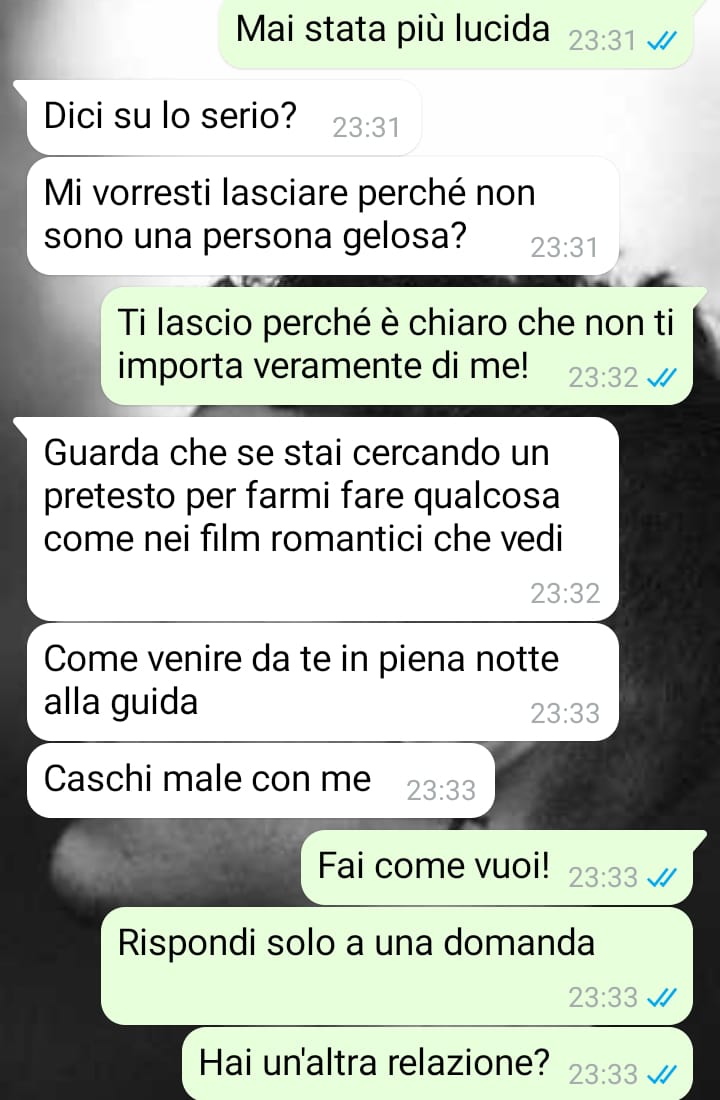The image size is (720, 1100).
Task: Tap the 23:33 time on 'Caschi male con me'
Action: pyautogui.click(x=441, y=791)
